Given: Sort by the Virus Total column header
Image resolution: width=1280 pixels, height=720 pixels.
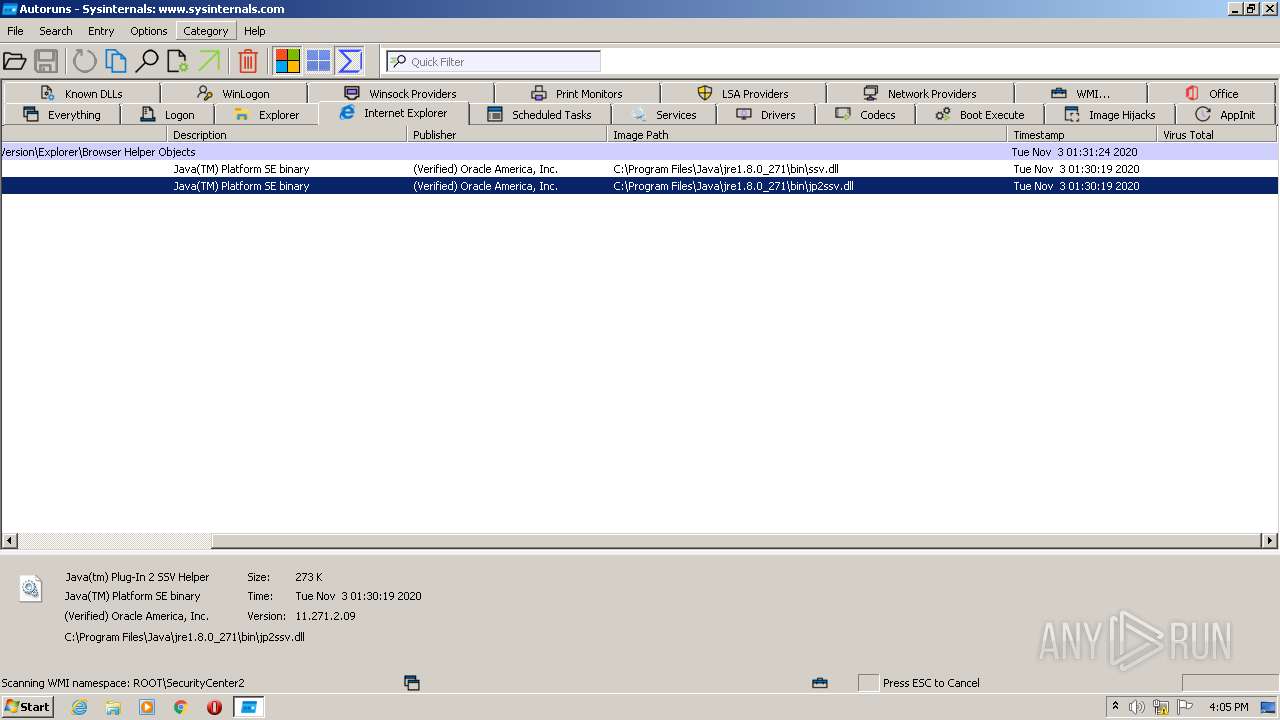Looking at the screenshot, I should pyautogui.click(x=1217, y=134).
